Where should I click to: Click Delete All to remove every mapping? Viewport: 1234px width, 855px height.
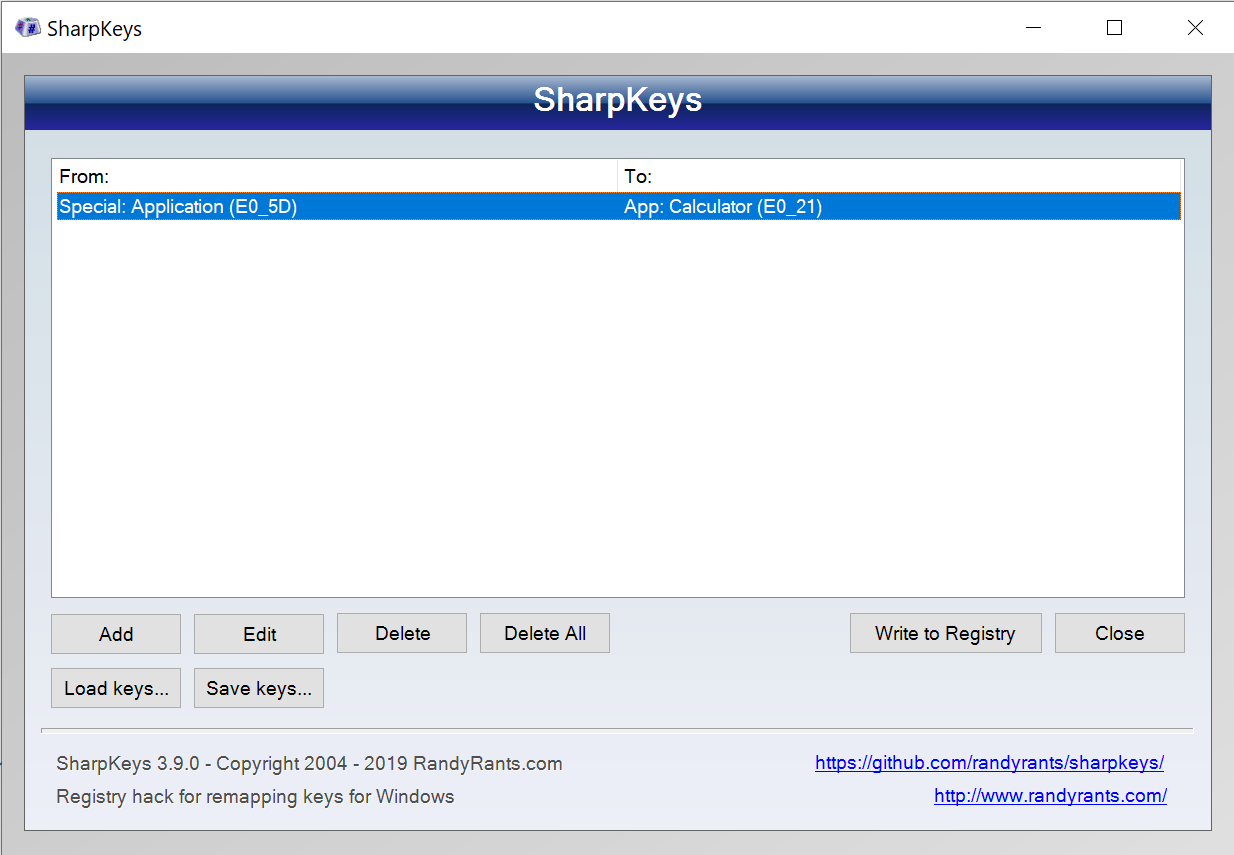point(544,633)
